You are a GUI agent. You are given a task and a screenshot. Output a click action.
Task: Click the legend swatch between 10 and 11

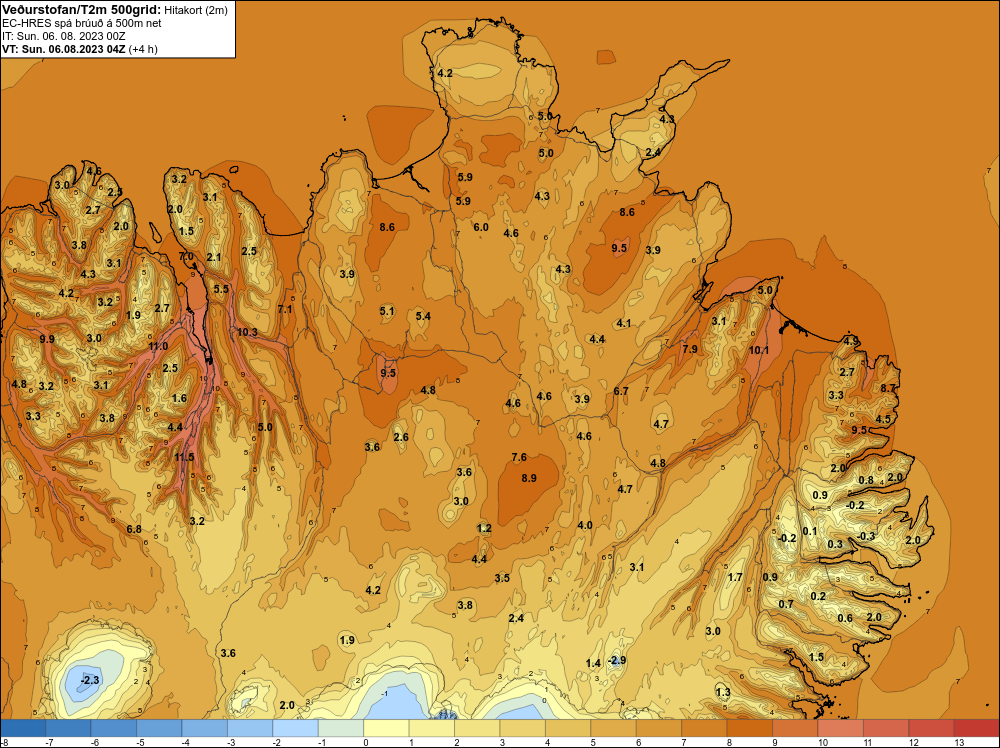840,728
